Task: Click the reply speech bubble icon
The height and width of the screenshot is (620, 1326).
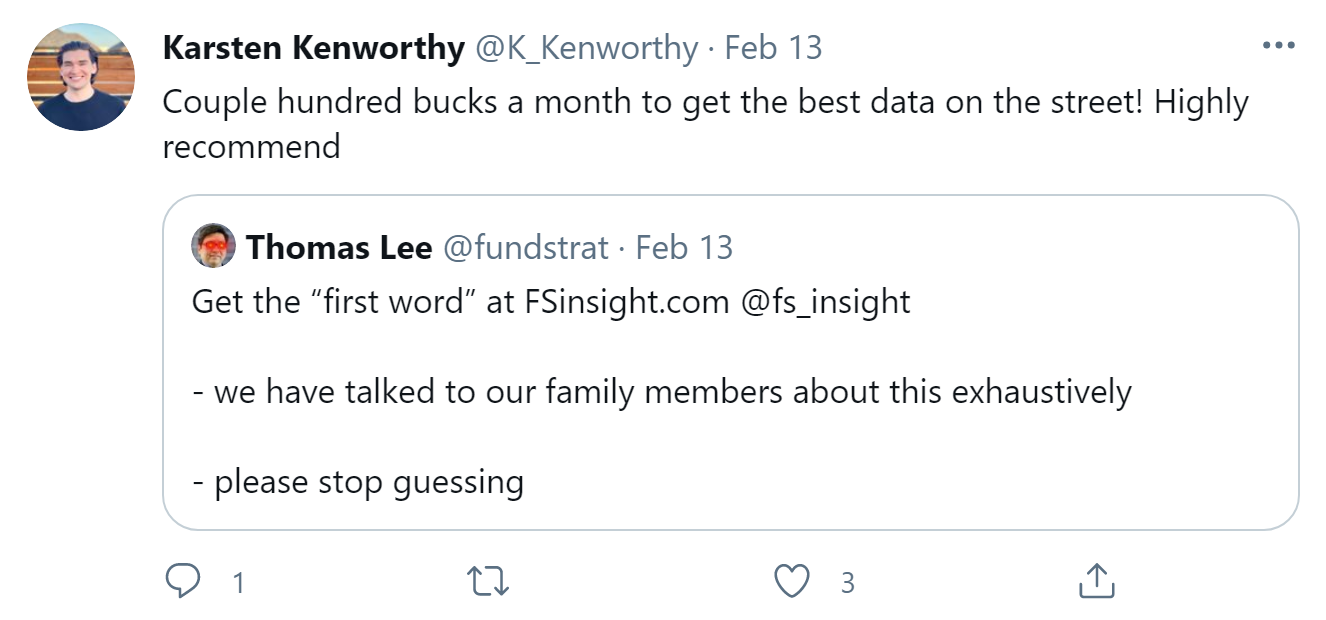Action: [x=184, y=581]
